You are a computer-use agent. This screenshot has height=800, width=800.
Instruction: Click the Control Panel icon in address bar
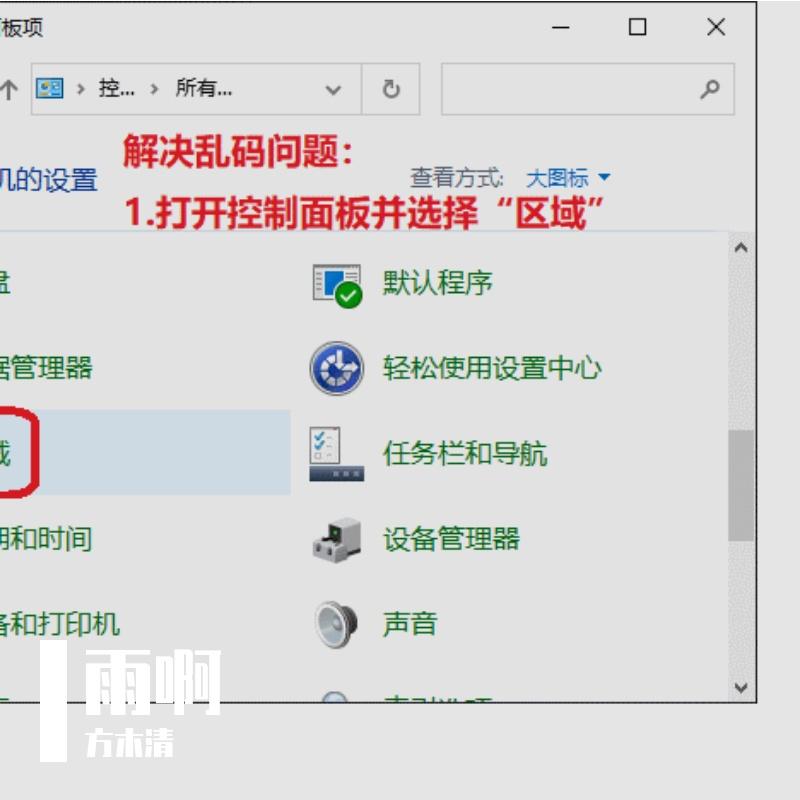point(49,88)
